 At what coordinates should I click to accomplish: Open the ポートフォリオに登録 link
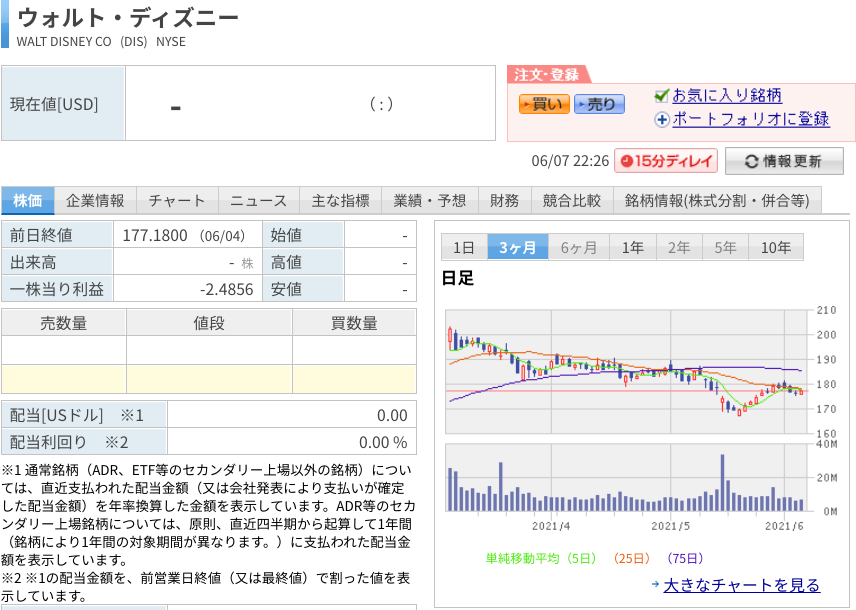751,119
